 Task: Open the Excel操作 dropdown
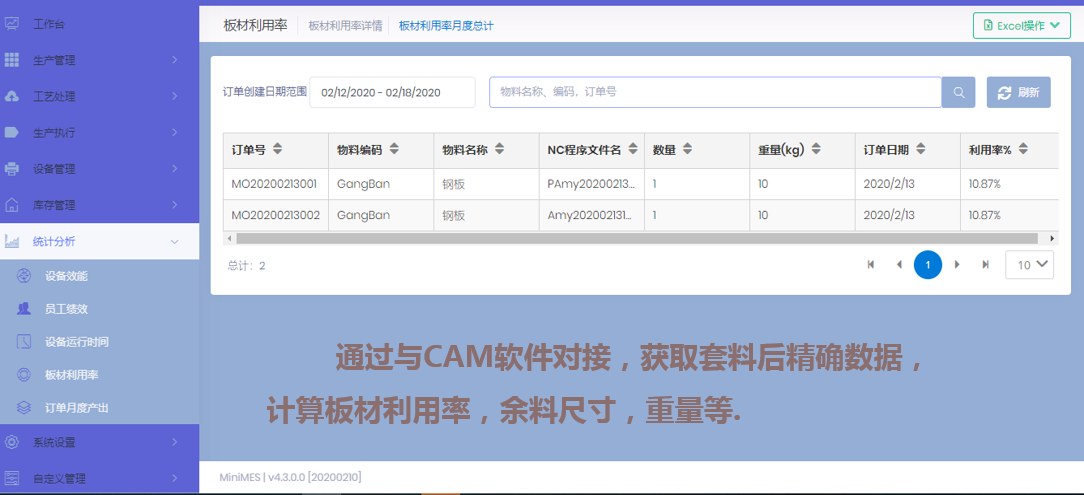pyautogui.click(x=1021, y=25)
